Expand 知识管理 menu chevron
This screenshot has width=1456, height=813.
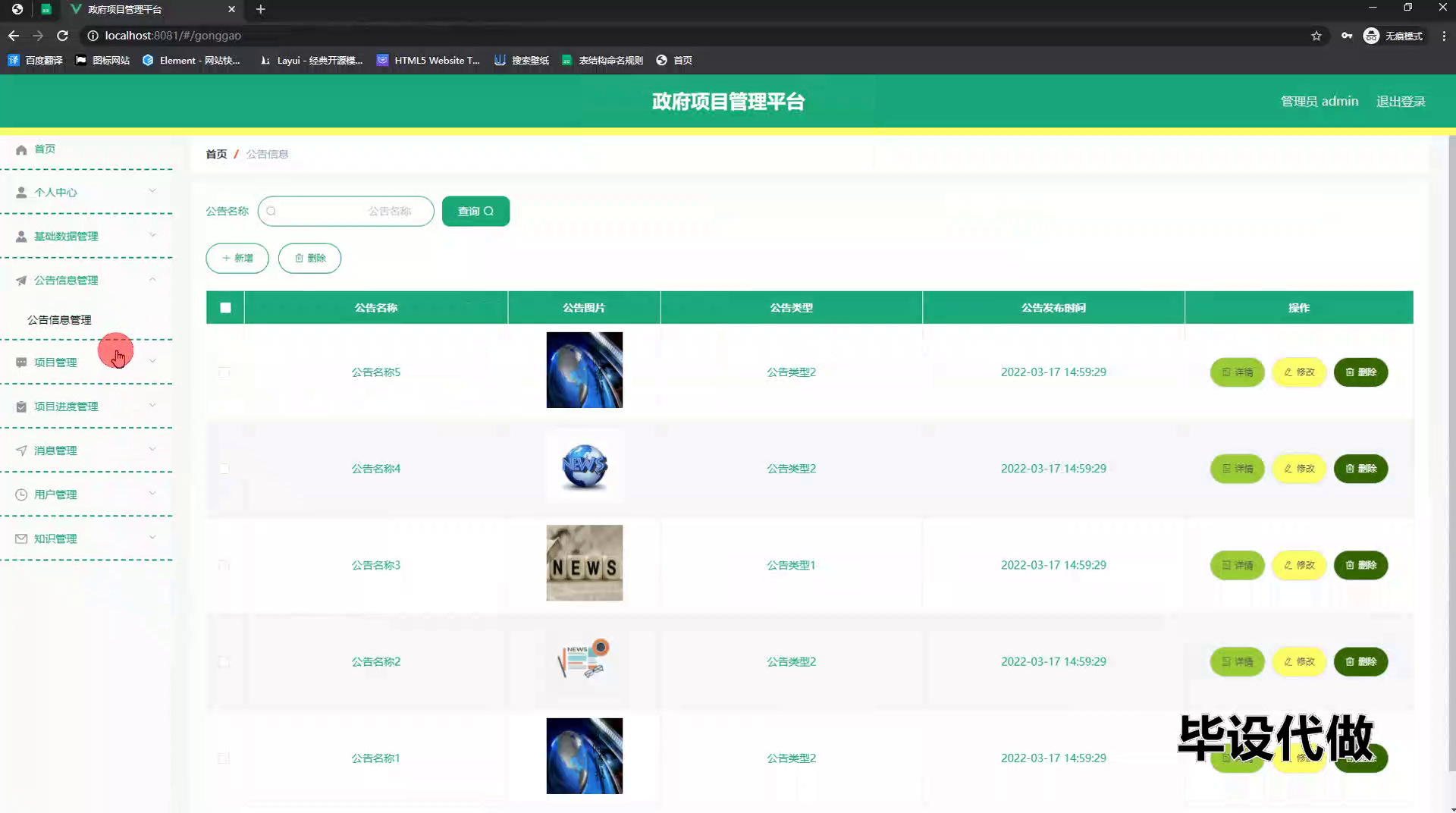[x=152, y=537]
